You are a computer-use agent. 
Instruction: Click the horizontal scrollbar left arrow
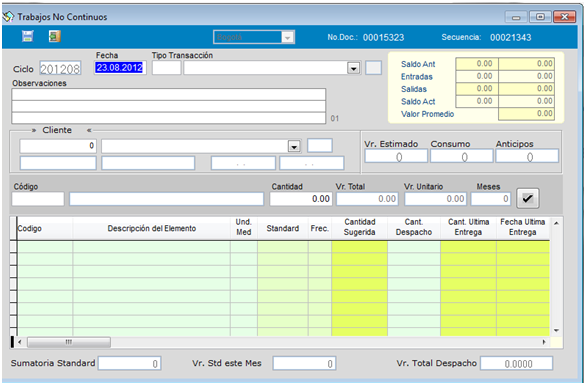click(x=20, y=342)
